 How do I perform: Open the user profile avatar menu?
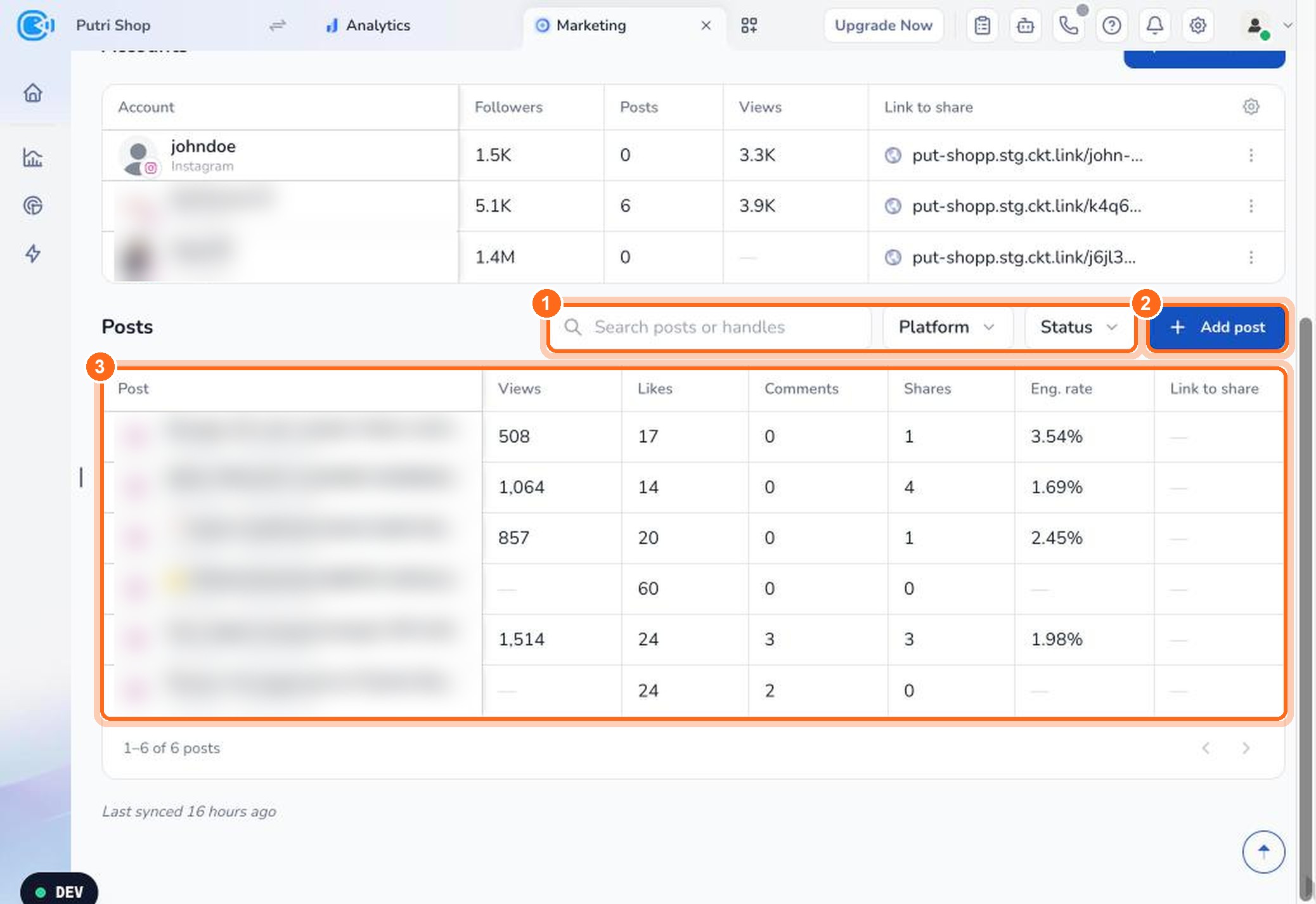pyautogui.click(x=1255, y=26)
